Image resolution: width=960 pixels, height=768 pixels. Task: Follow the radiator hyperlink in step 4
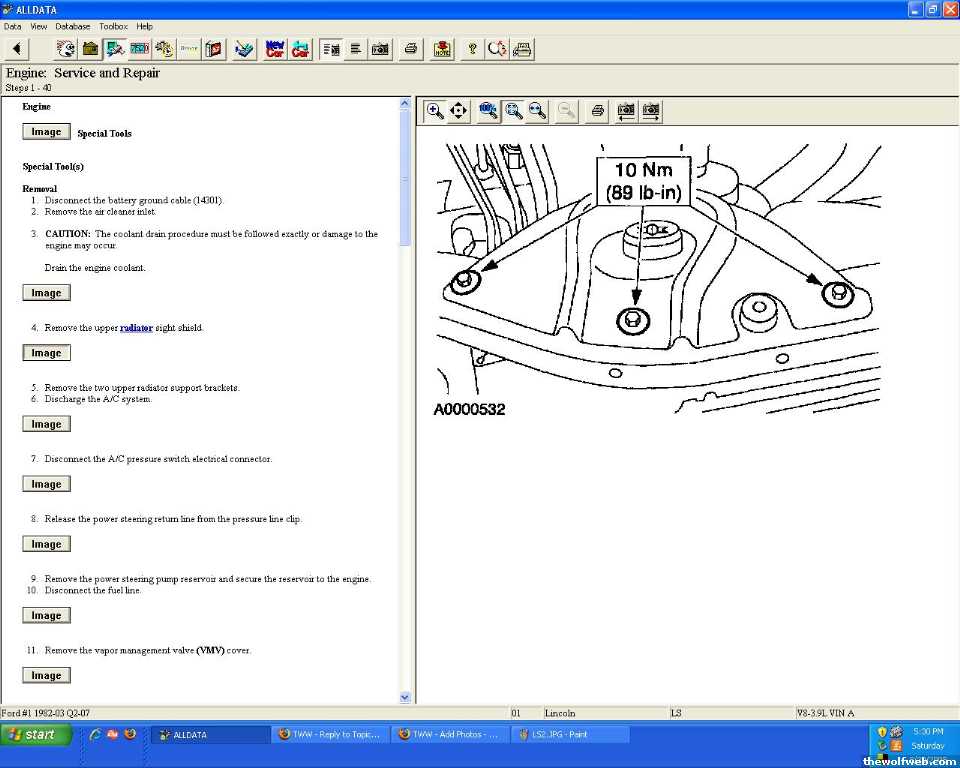point(136,328)
